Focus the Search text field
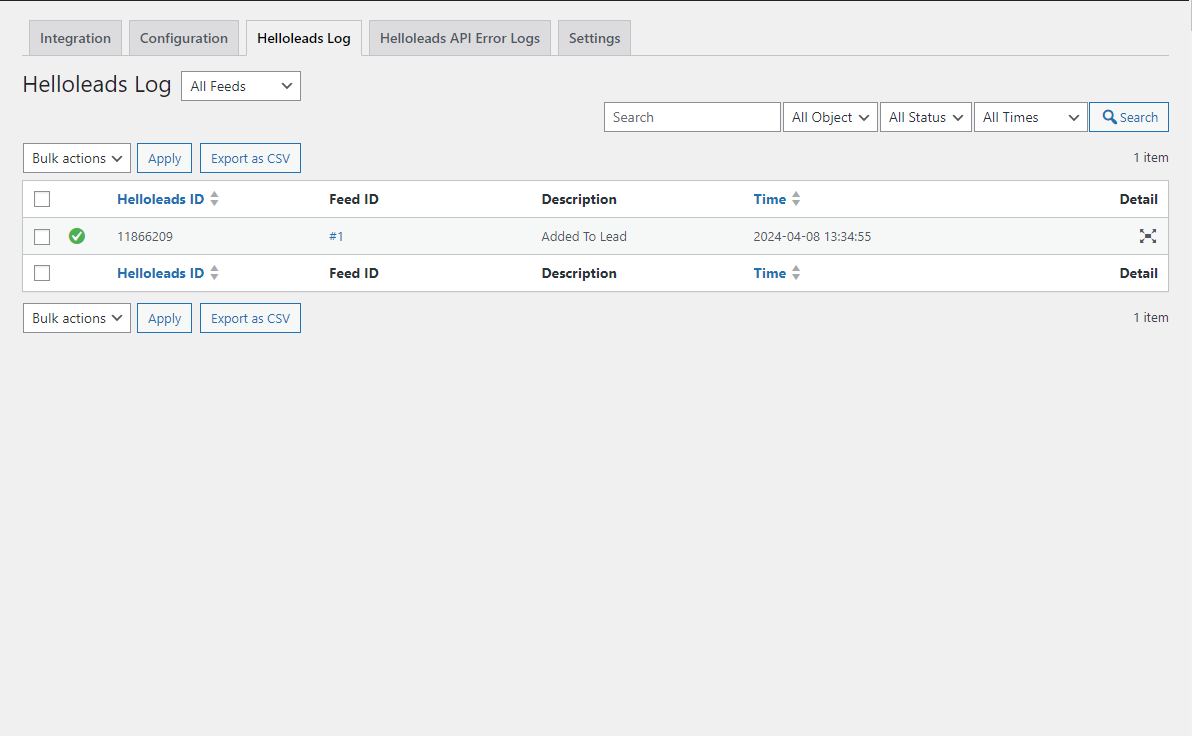Viewport: 1192px width, 736px height. pyautogui.click(x=692, y=117)
